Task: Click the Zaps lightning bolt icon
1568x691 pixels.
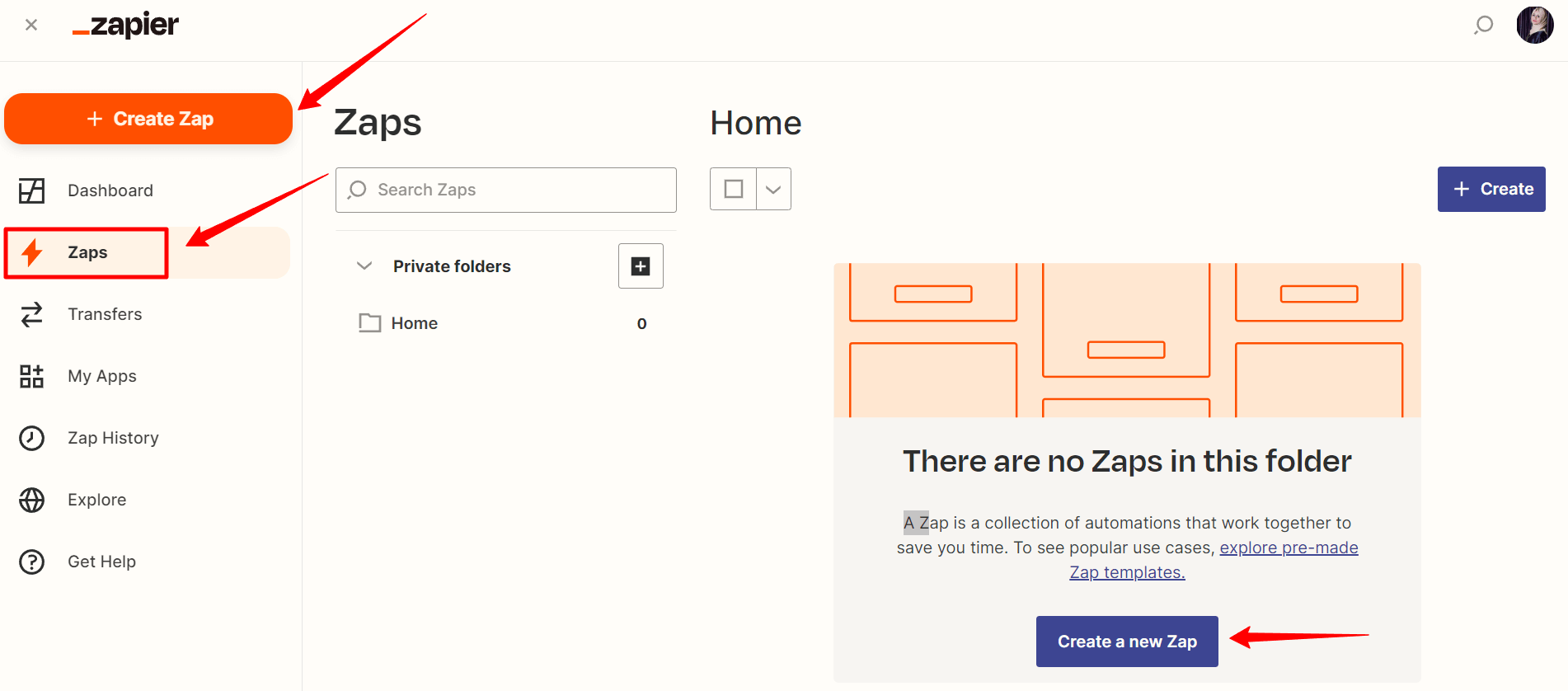Action: coord(31,252)
